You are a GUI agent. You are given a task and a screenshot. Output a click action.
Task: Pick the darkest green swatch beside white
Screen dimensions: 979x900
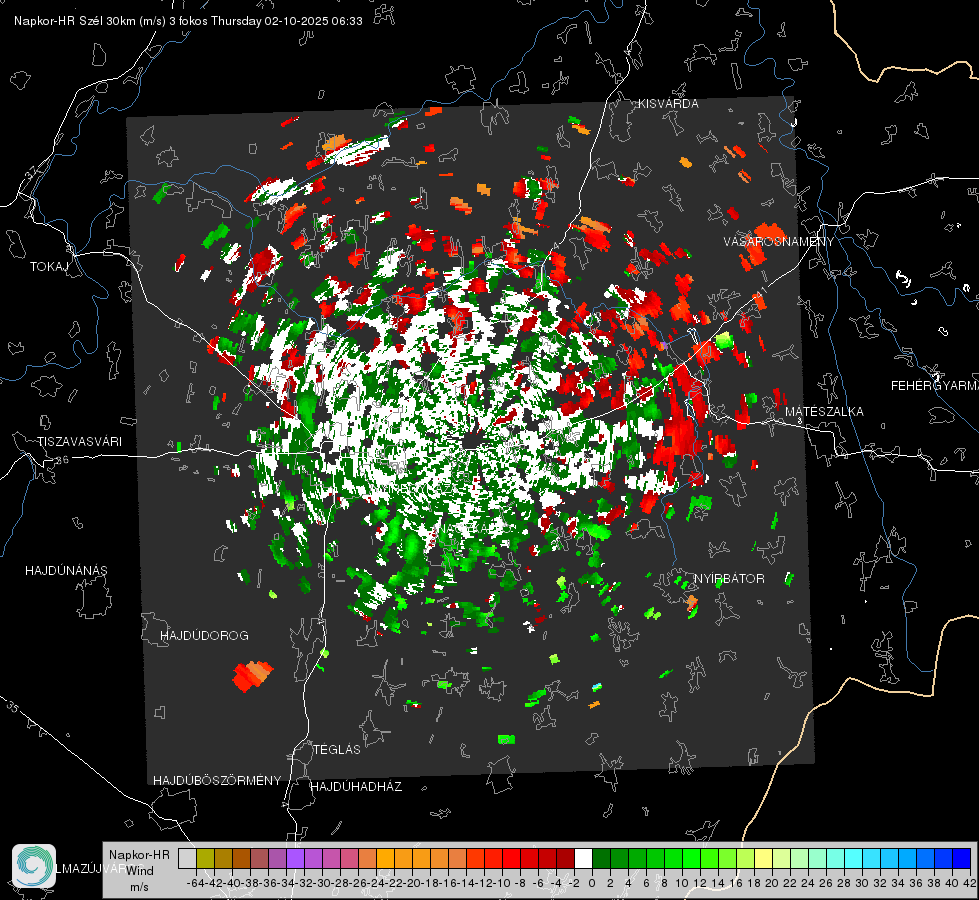601,858
